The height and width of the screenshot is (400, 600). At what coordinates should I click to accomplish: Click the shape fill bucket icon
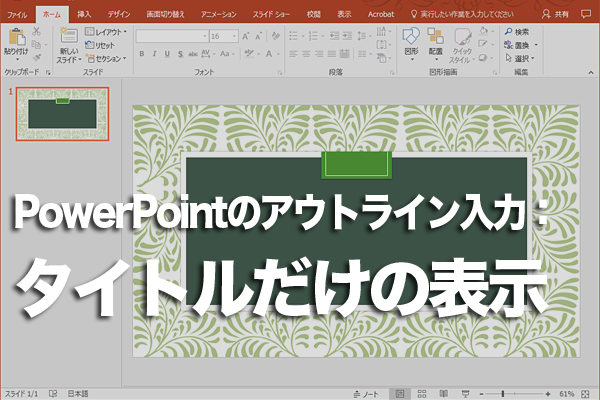pyautogui.click(x=483, y=31)
